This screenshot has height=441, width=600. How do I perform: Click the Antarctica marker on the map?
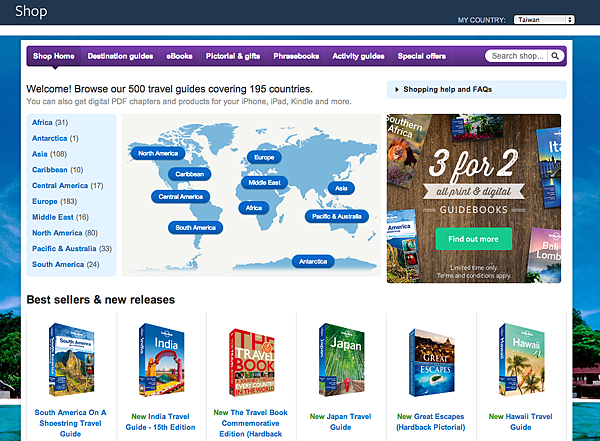[x=313, y=261]
